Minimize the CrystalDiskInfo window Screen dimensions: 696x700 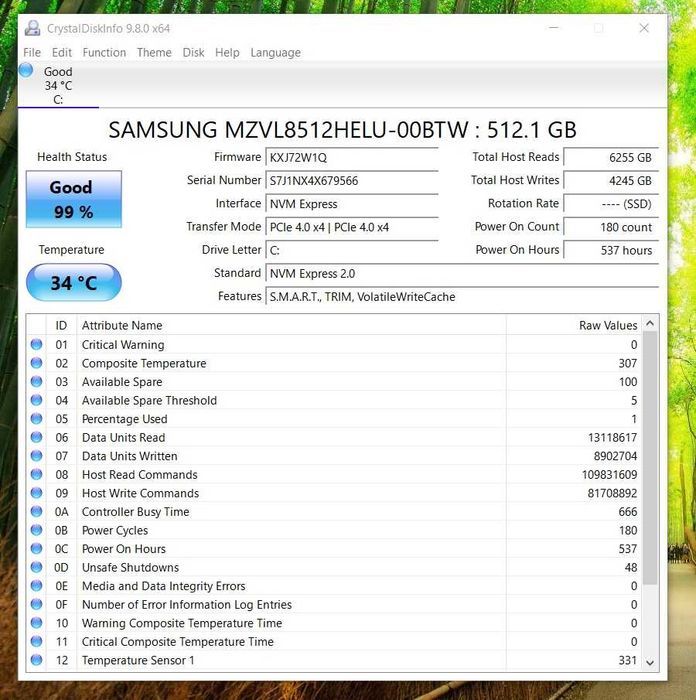coord(554,28)
